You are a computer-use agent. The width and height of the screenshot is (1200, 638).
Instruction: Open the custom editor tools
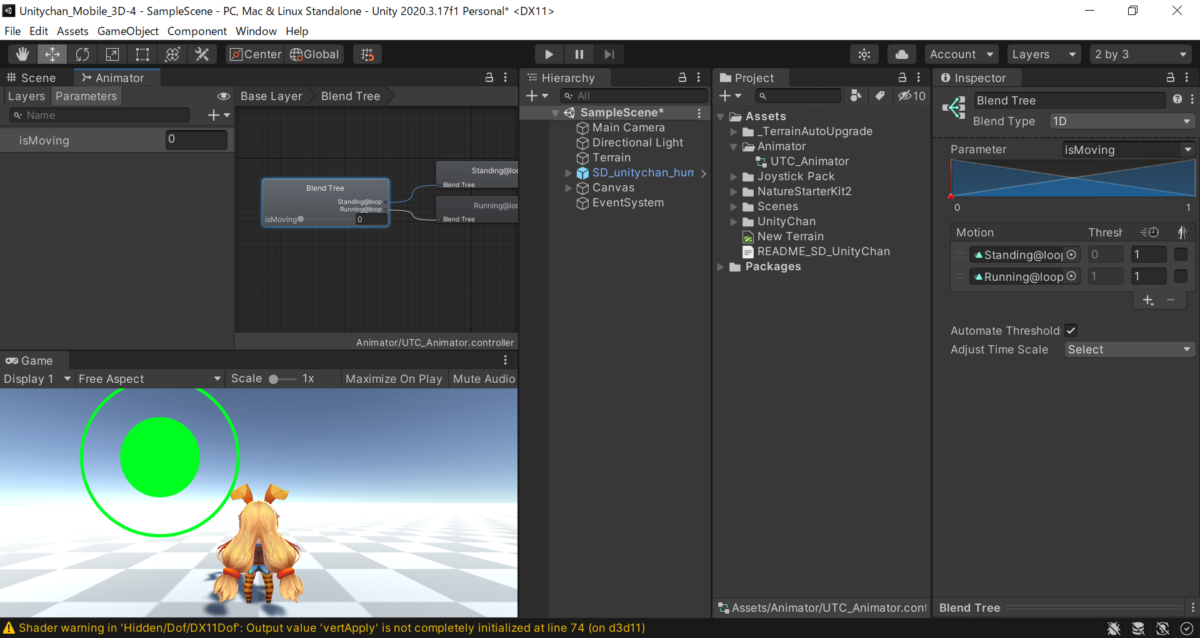click(202, 54)
